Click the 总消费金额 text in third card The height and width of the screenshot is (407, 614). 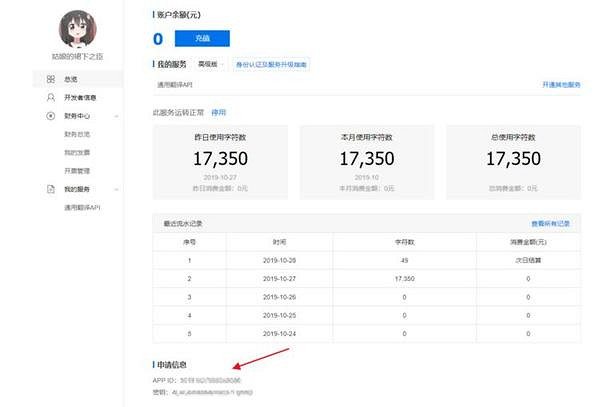click(513, 188)
